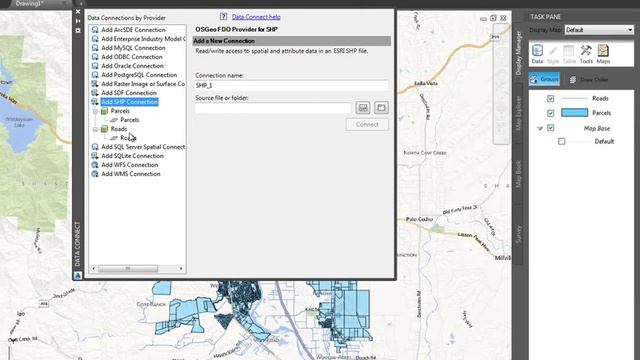This screenshot has width=640, height=360.
Task: Select Add SDF Connection provider
Action: point(129,93)
